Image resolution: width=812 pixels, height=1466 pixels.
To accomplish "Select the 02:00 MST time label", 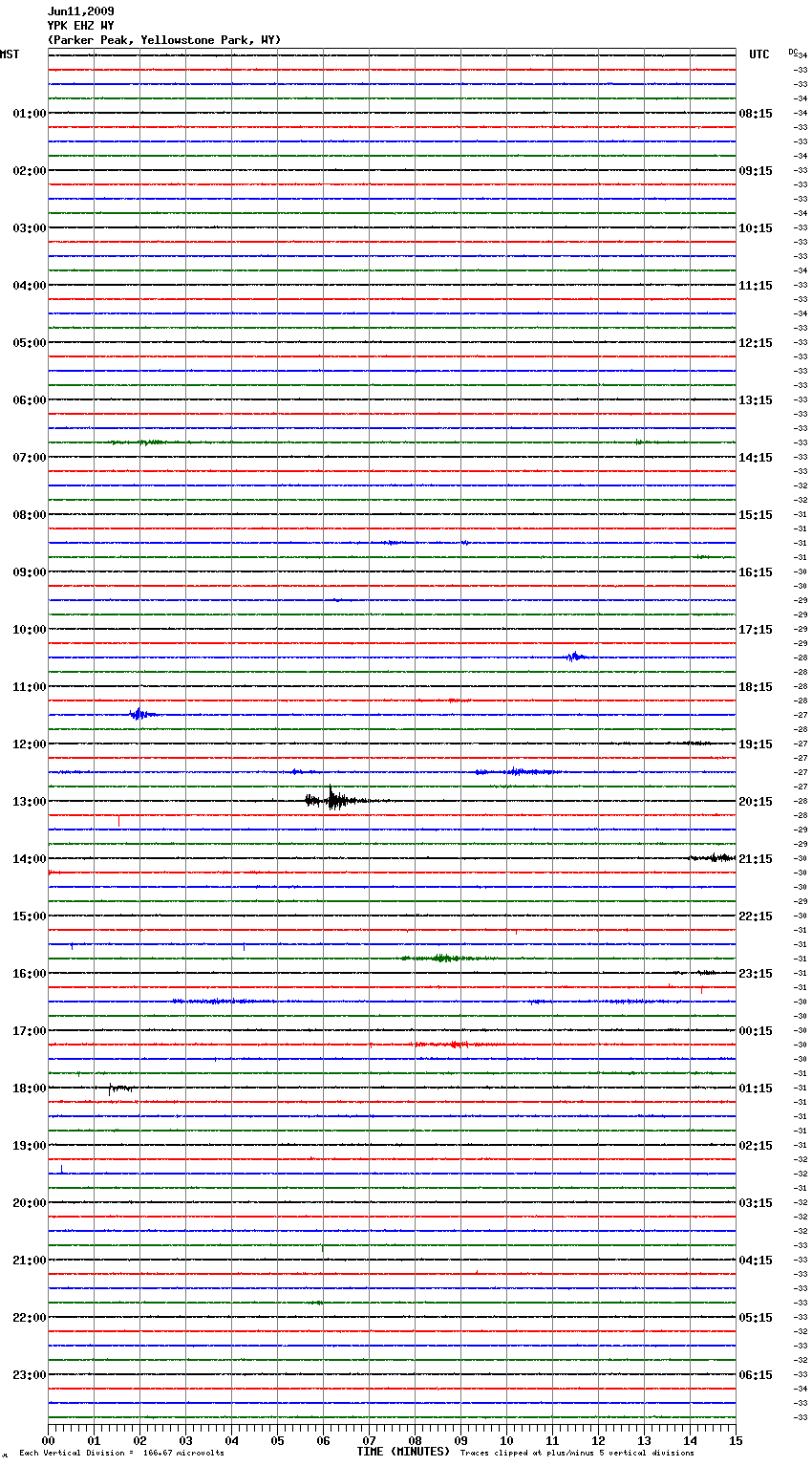I will pyautogui.click(x=30, y=171).
